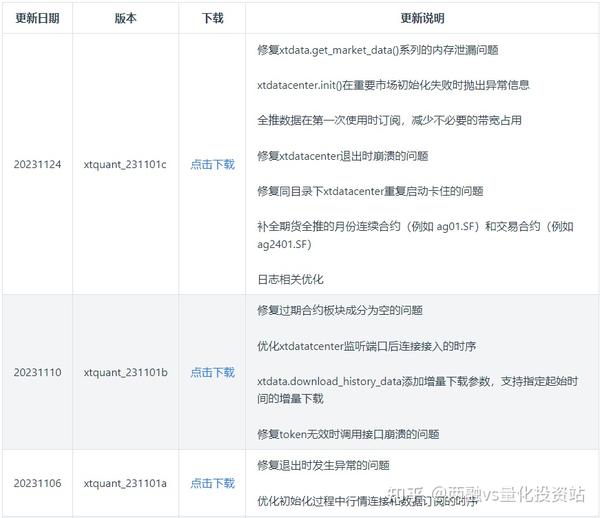Image resolution: width=600 pixels, height=518 pixels.
Task: Click the note 修复退出时发生异常的问题
Action: 323,466
